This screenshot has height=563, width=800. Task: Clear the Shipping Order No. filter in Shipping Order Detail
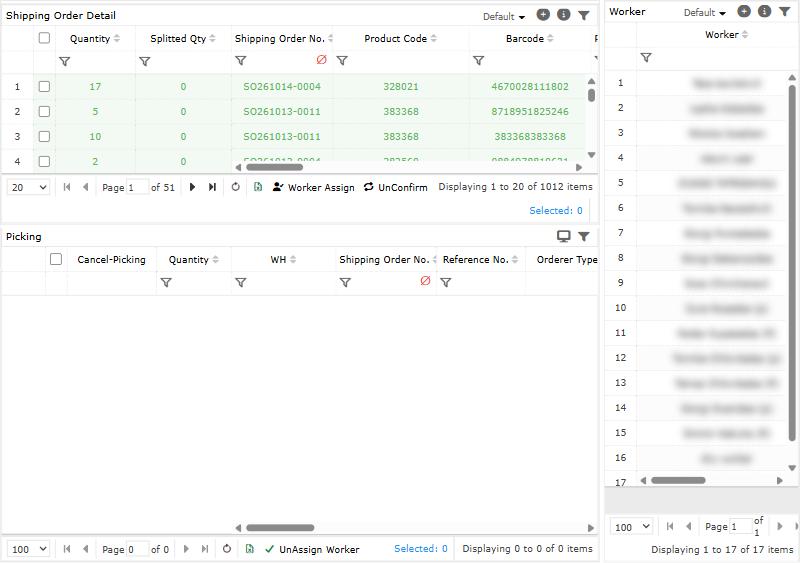[x=321, y=60]
